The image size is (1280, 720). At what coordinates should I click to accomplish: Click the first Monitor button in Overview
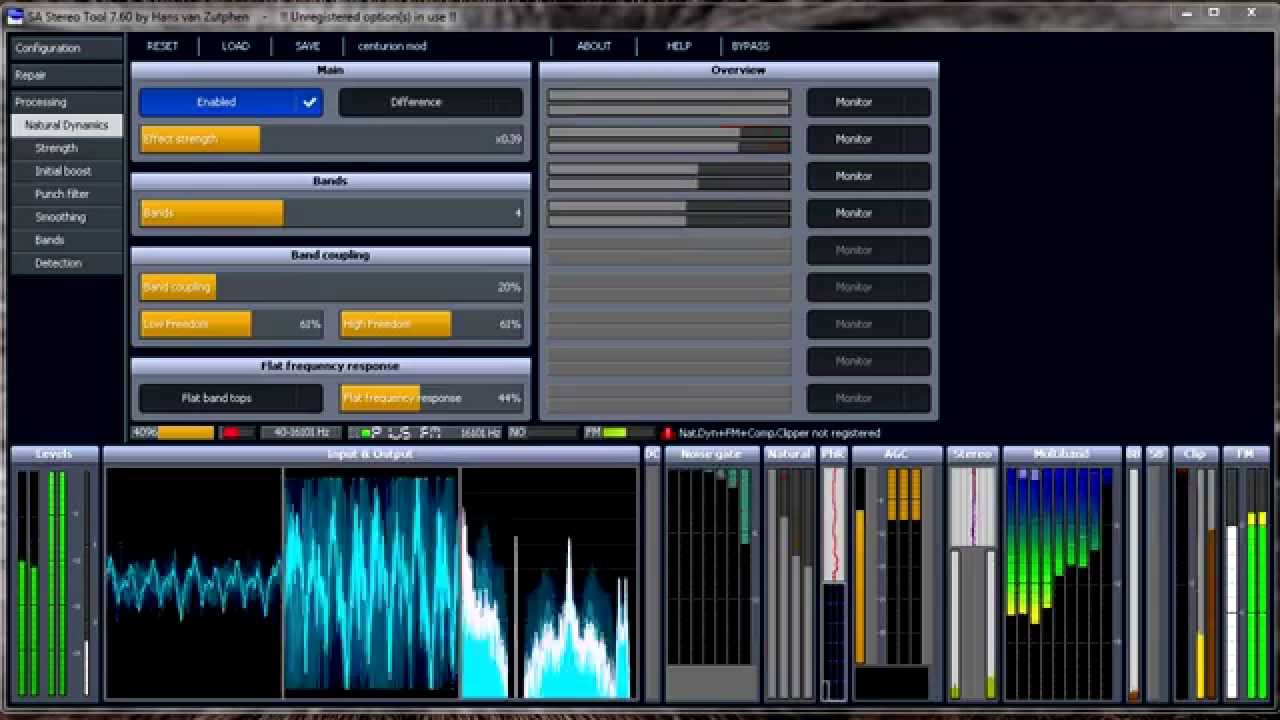tap(868, 102)
